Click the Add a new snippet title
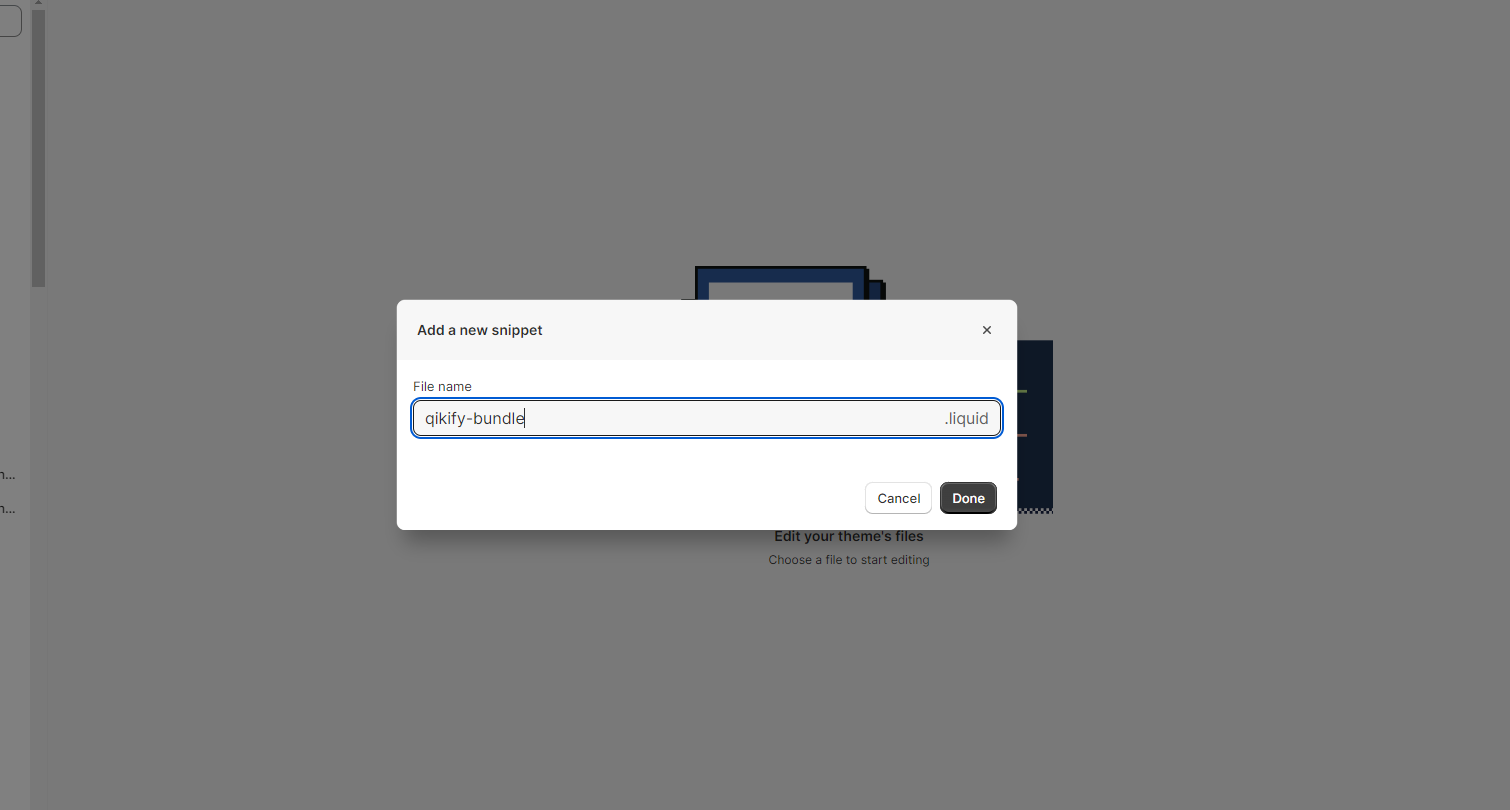The height and width of the screenshot is (810, 1510). [x=480, y=330]
